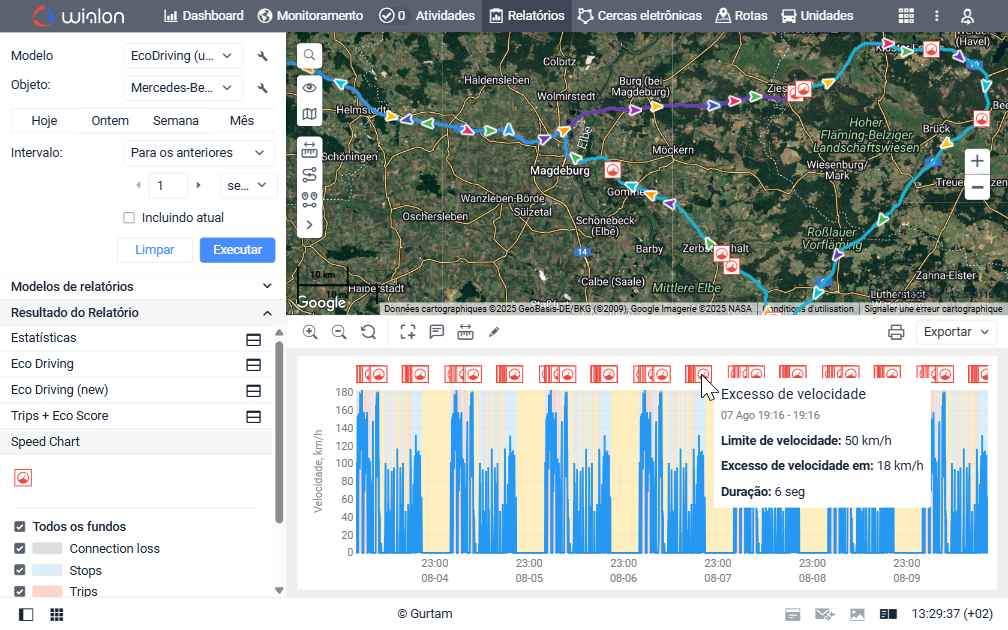Screen dimensions: 1008x630
Task: Open the map search tool
Action: coord(309,55)
